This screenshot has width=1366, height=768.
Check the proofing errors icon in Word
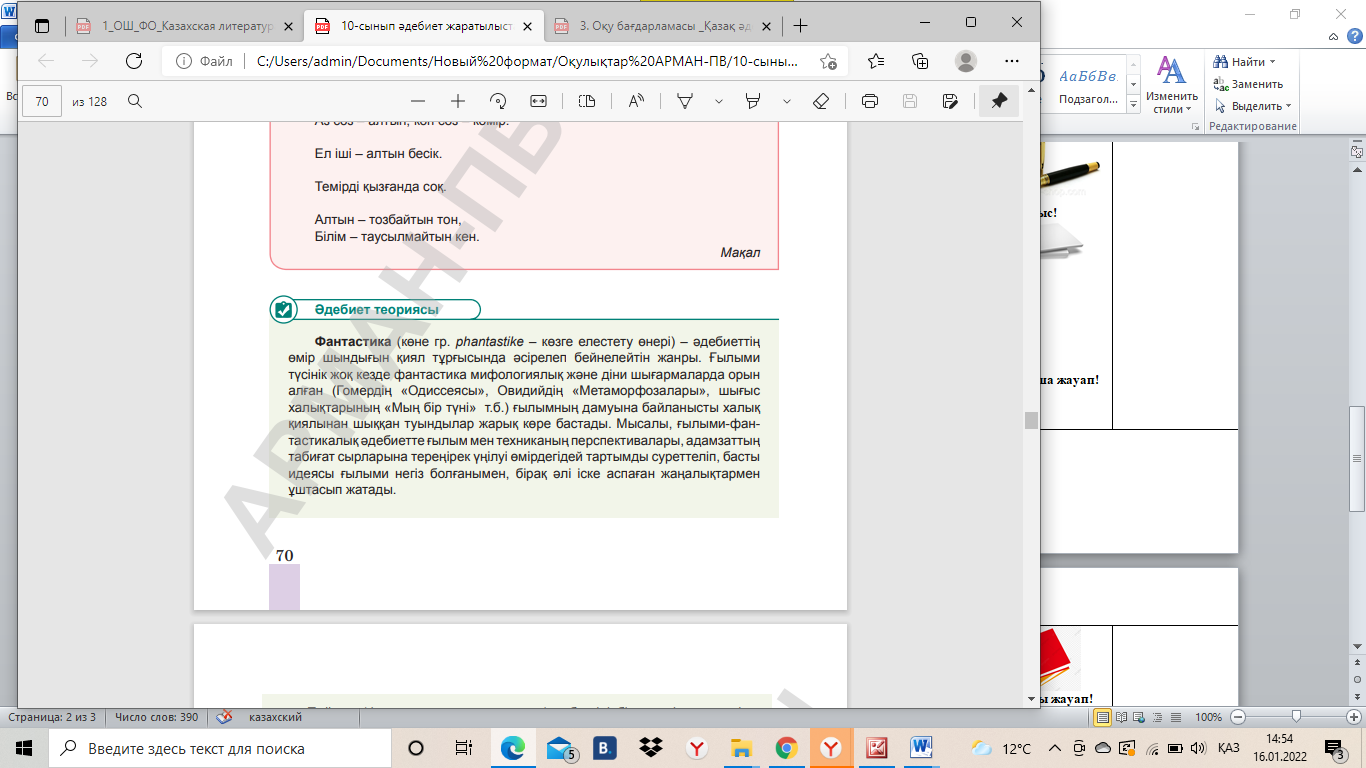click(224, 717)
